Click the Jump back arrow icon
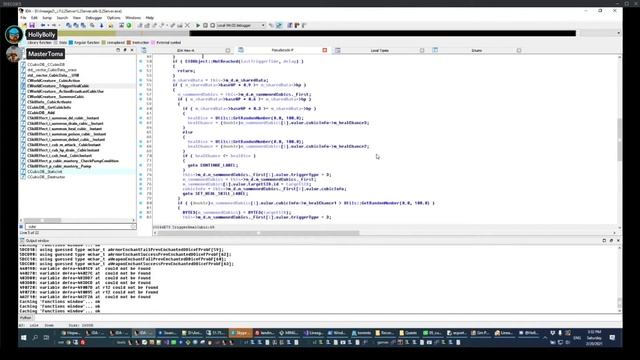 click(43, 25)
